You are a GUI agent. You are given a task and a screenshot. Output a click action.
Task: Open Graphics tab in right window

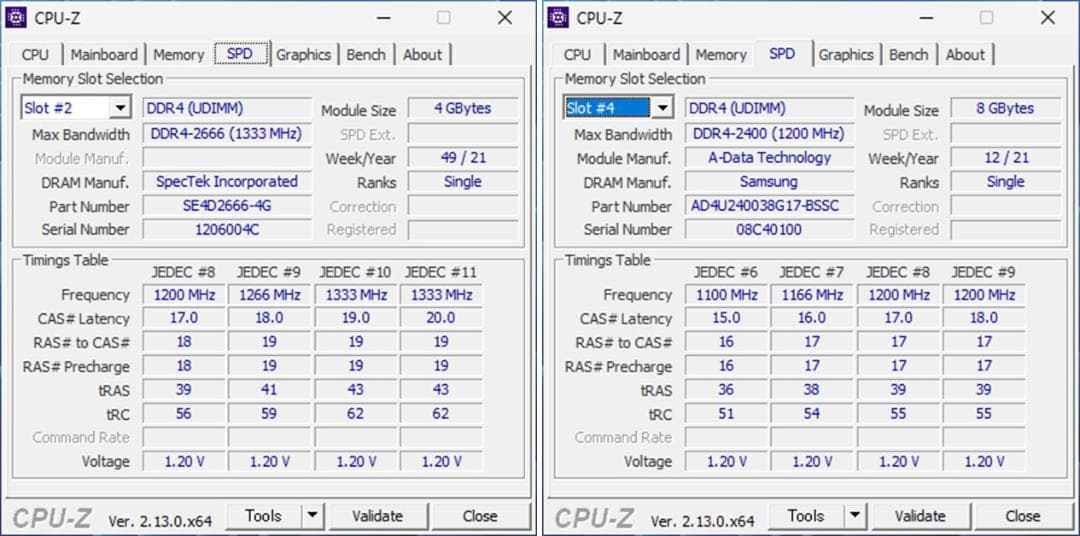pyautogui.click(x=846, y=54)
